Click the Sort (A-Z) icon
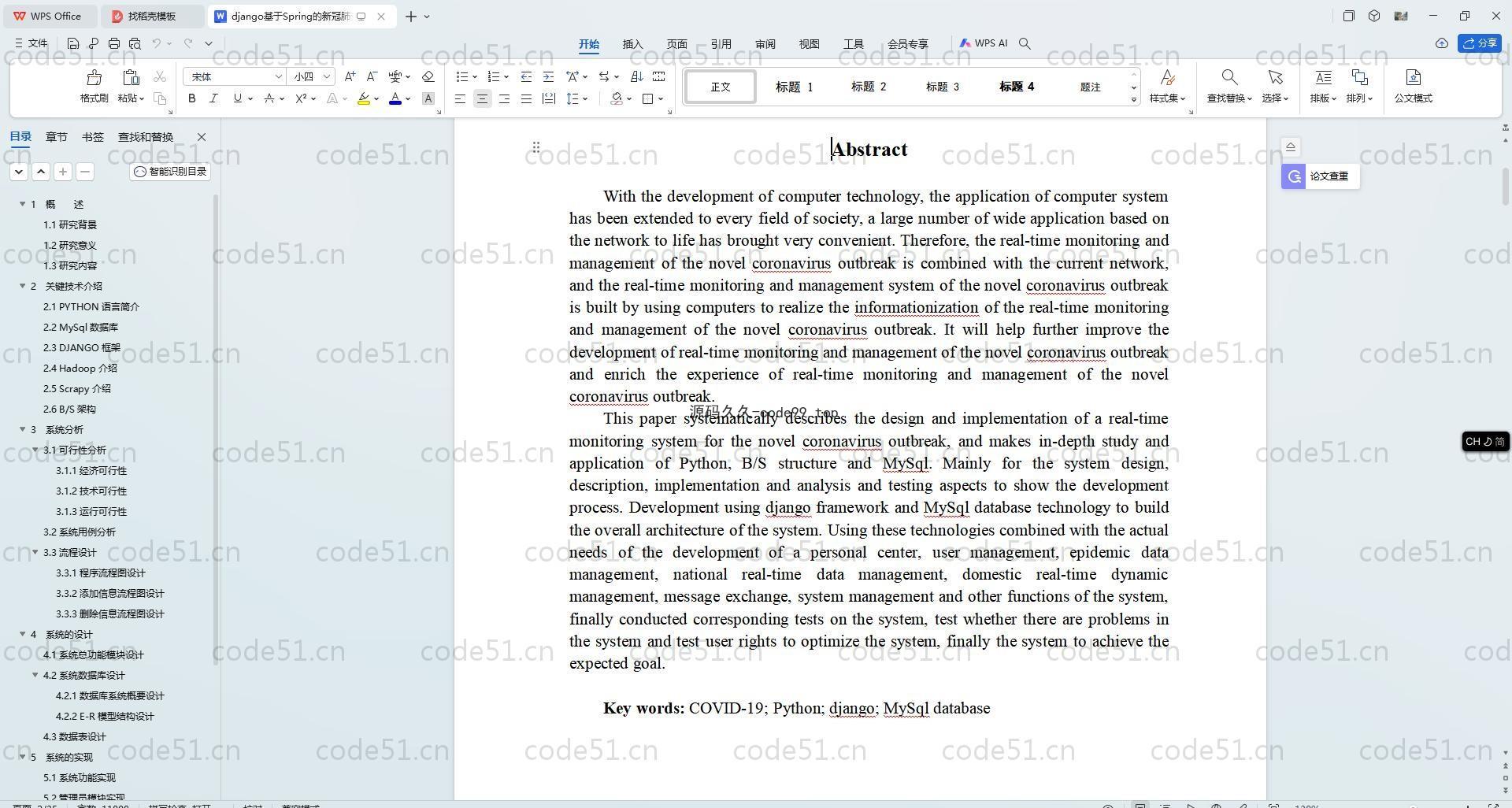 click(636, 76)
